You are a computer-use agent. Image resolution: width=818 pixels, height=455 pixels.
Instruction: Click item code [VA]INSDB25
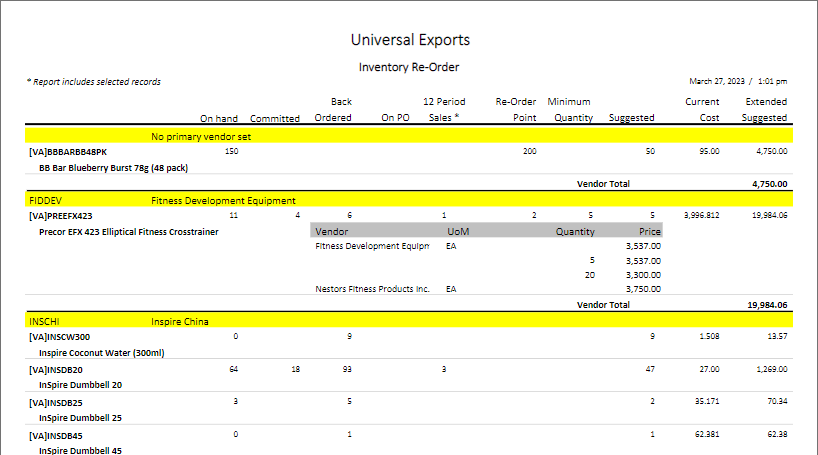[55, 403]
